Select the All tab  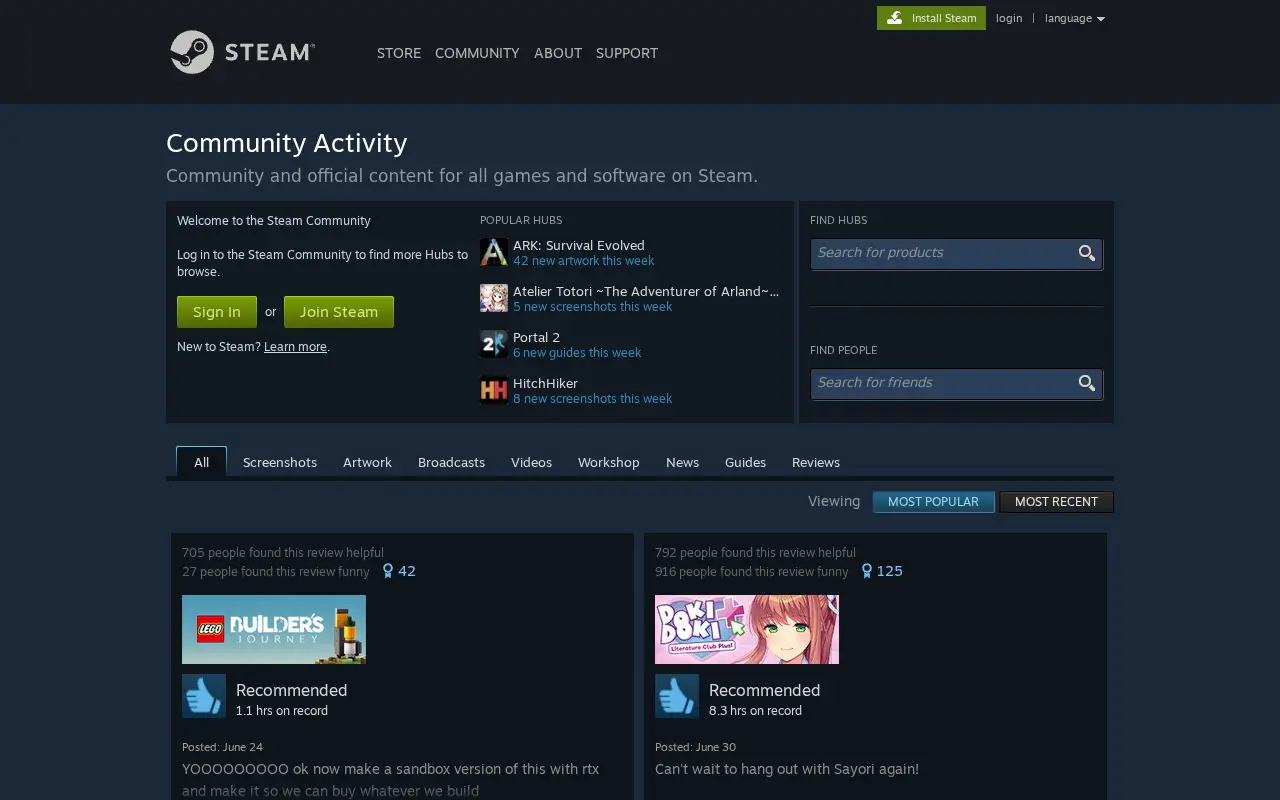pos(202,462)
